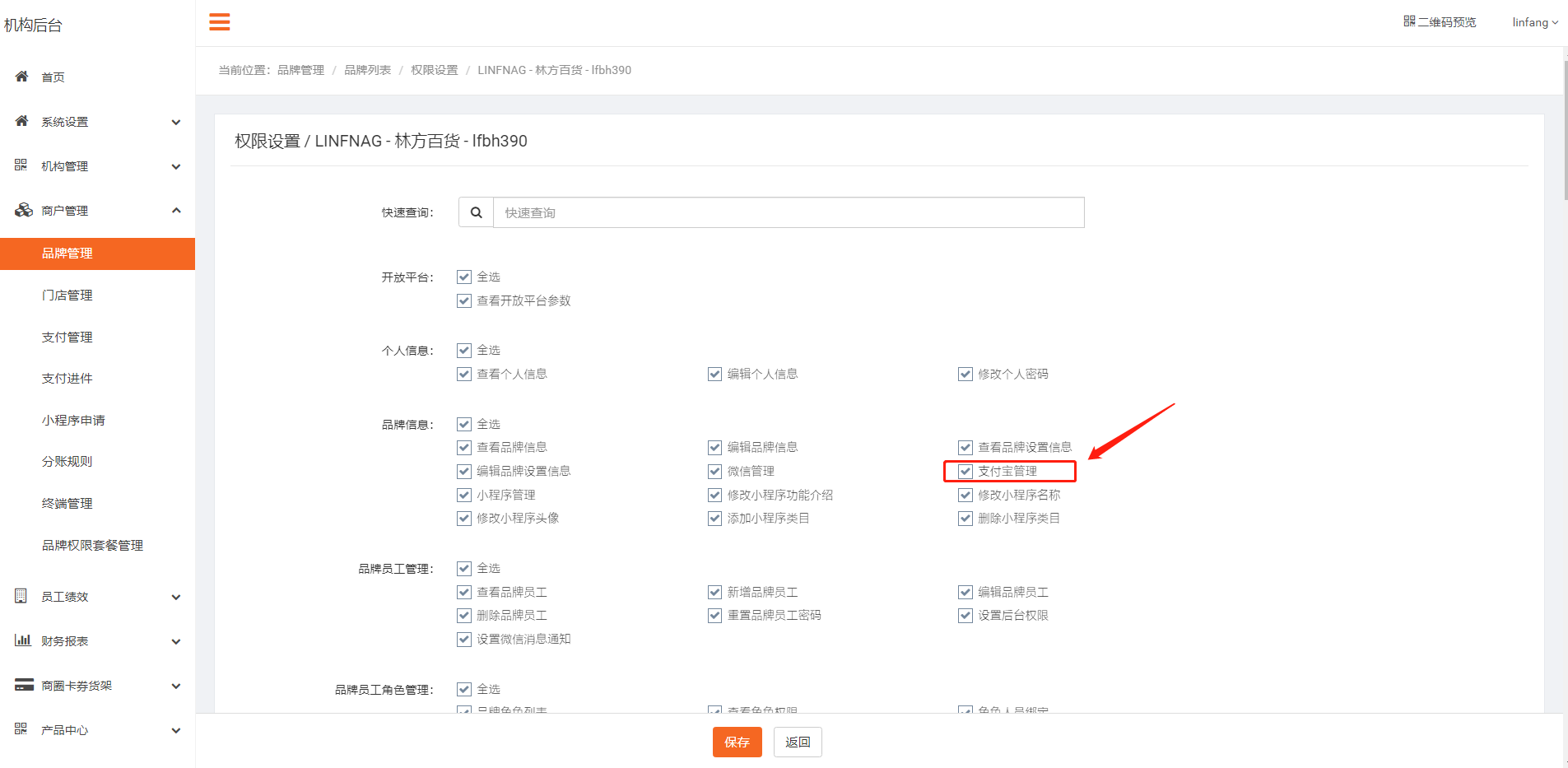Click the 产品中心 grid icon

pyautogui.click(x=21, y=729)
